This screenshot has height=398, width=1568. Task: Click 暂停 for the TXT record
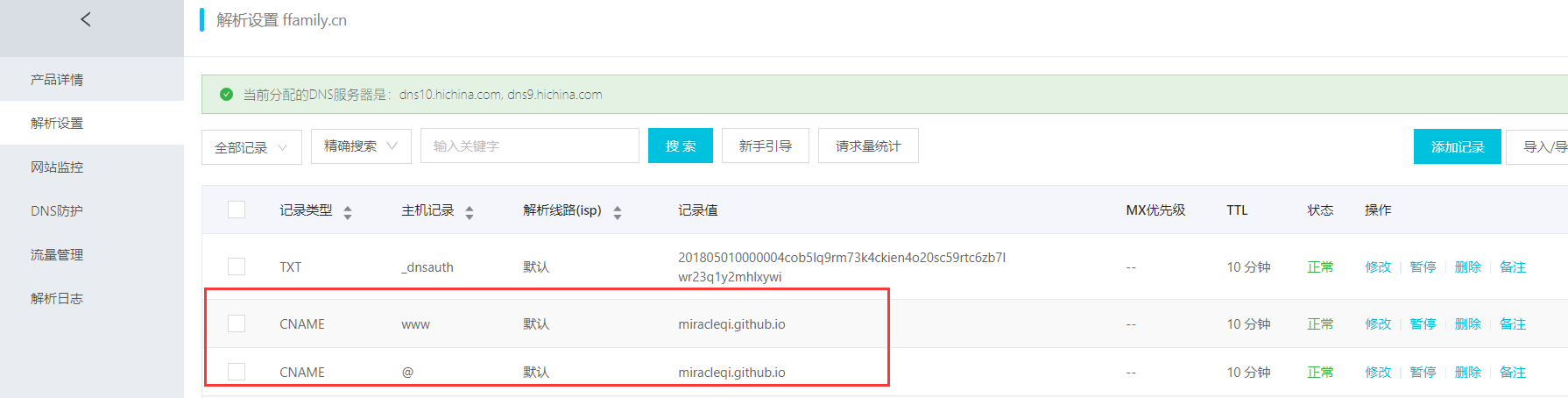pos(1423,267)
